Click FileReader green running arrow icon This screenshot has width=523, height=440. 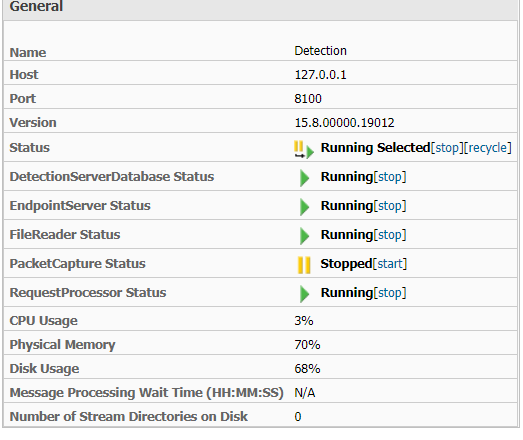pyautogui.click(x=304, y=236)
